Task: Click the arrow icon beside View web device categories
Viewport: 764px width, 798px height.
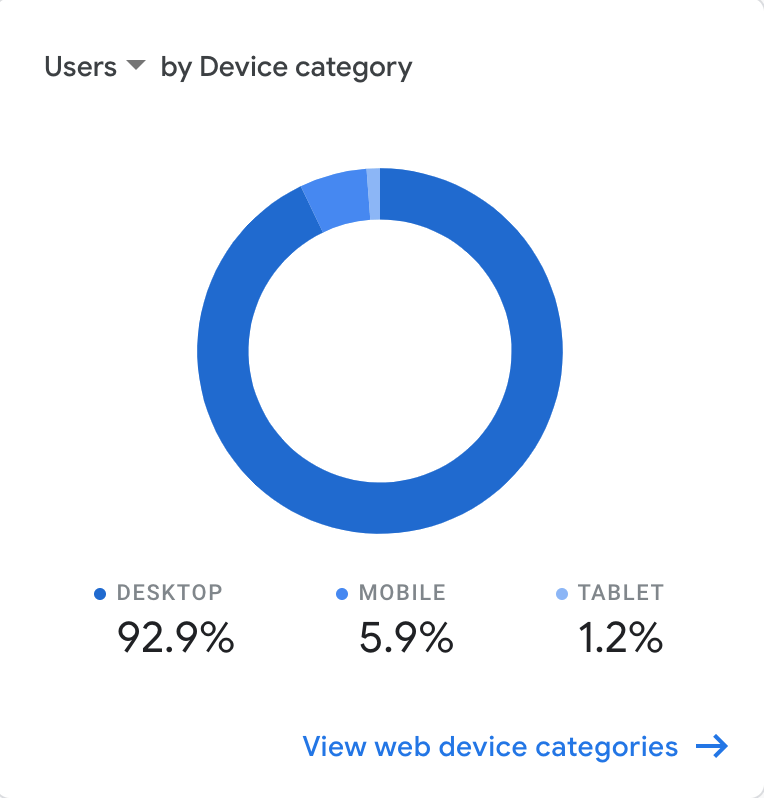Action: [x=712, y=746]
